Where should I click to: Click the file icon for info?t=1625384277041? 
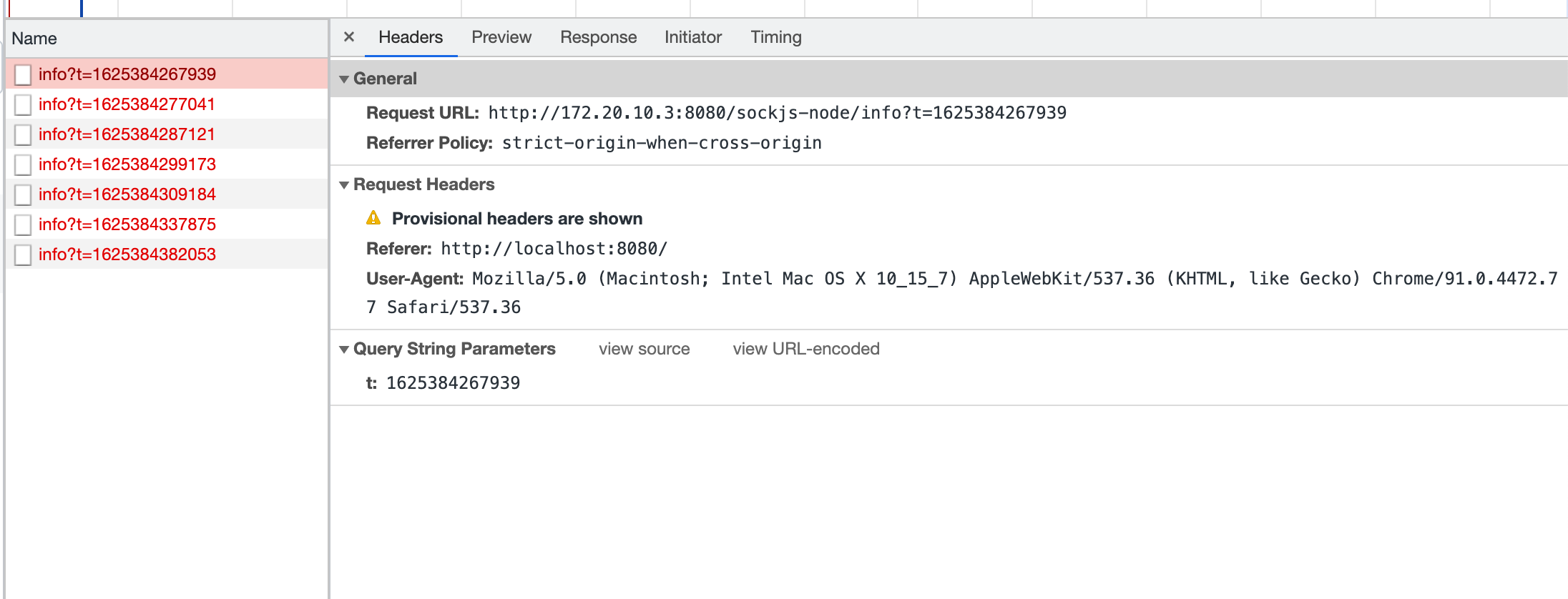[x=23, y=104]
